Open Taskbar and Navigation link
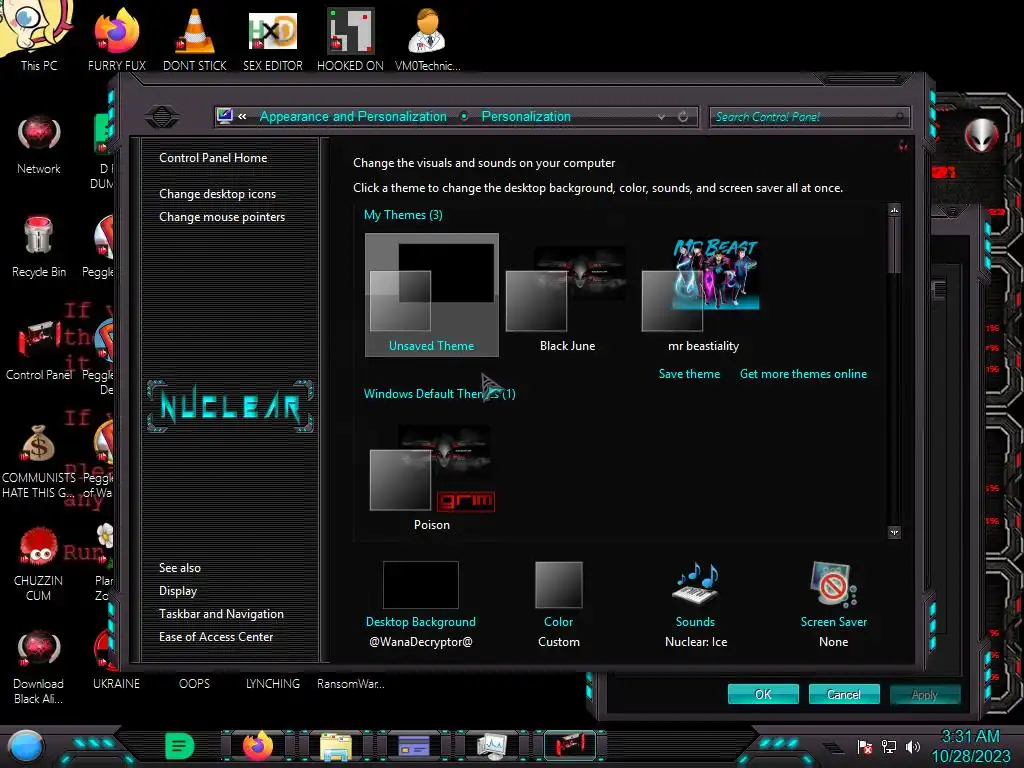The height and width of the screenshot is (768, 1024). (221, 614)
